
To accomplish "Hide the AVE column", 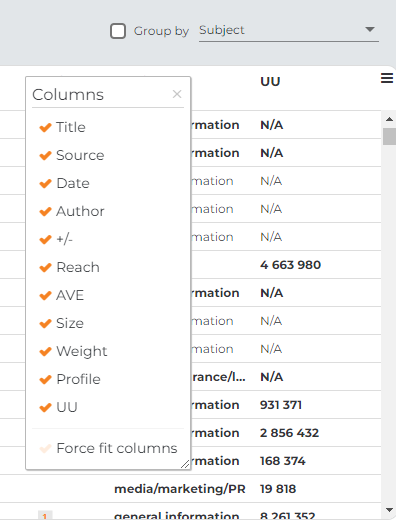I will [61, 295].
